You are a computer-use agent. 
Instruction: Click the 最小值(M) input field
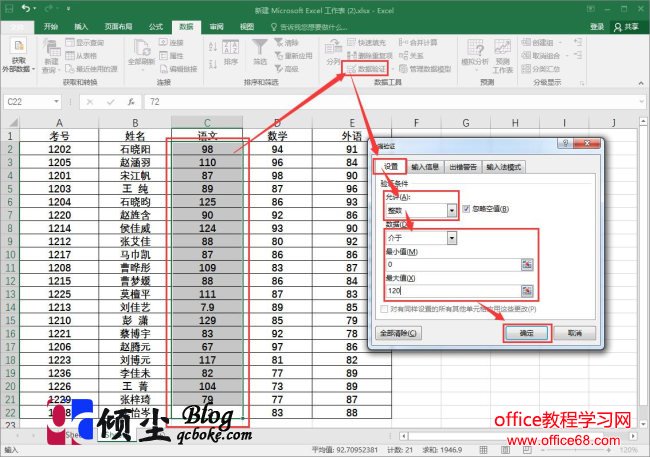coord(453,265)
